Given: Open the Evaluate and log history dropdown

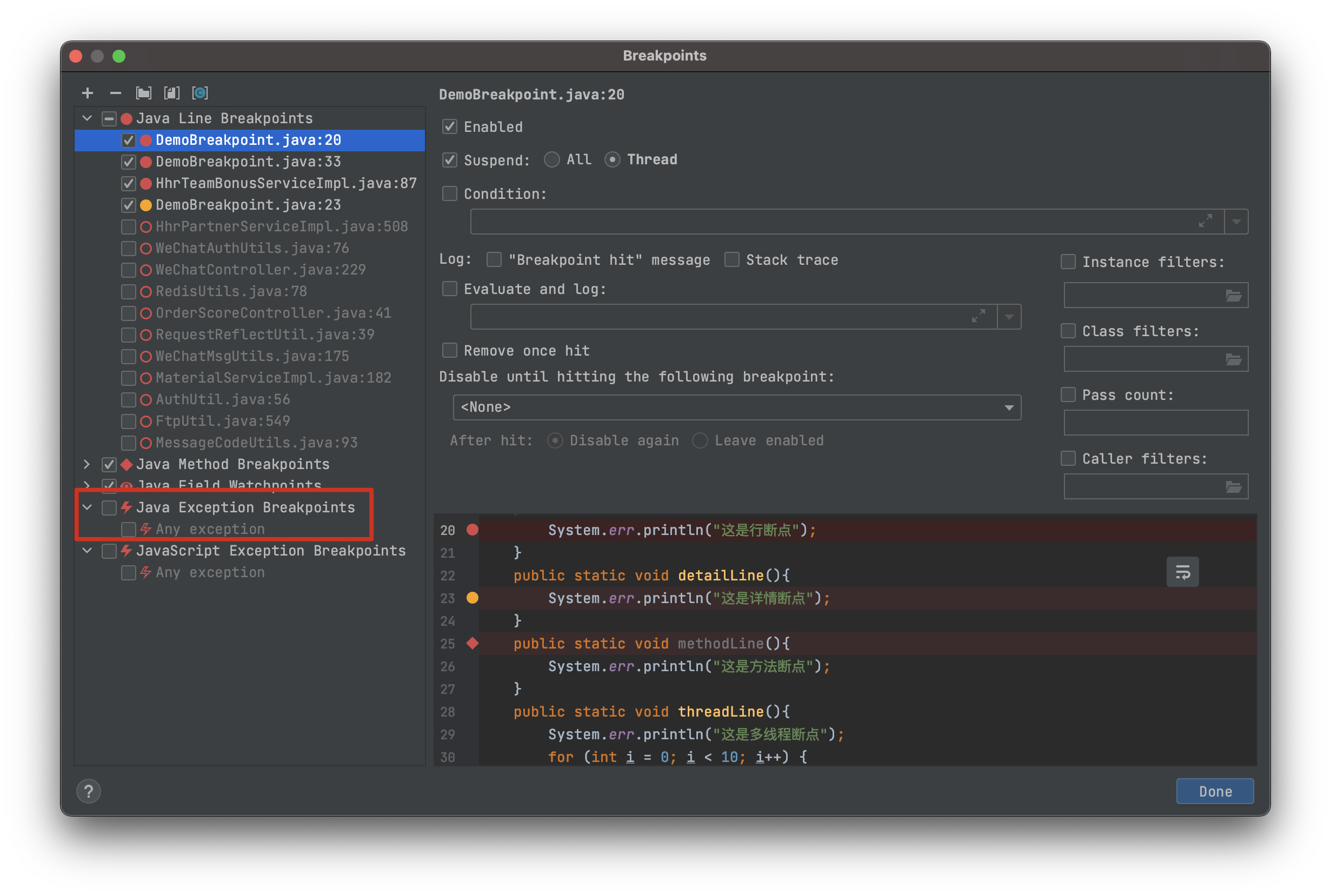Looking at the screenshot, I should (1009, 317).
